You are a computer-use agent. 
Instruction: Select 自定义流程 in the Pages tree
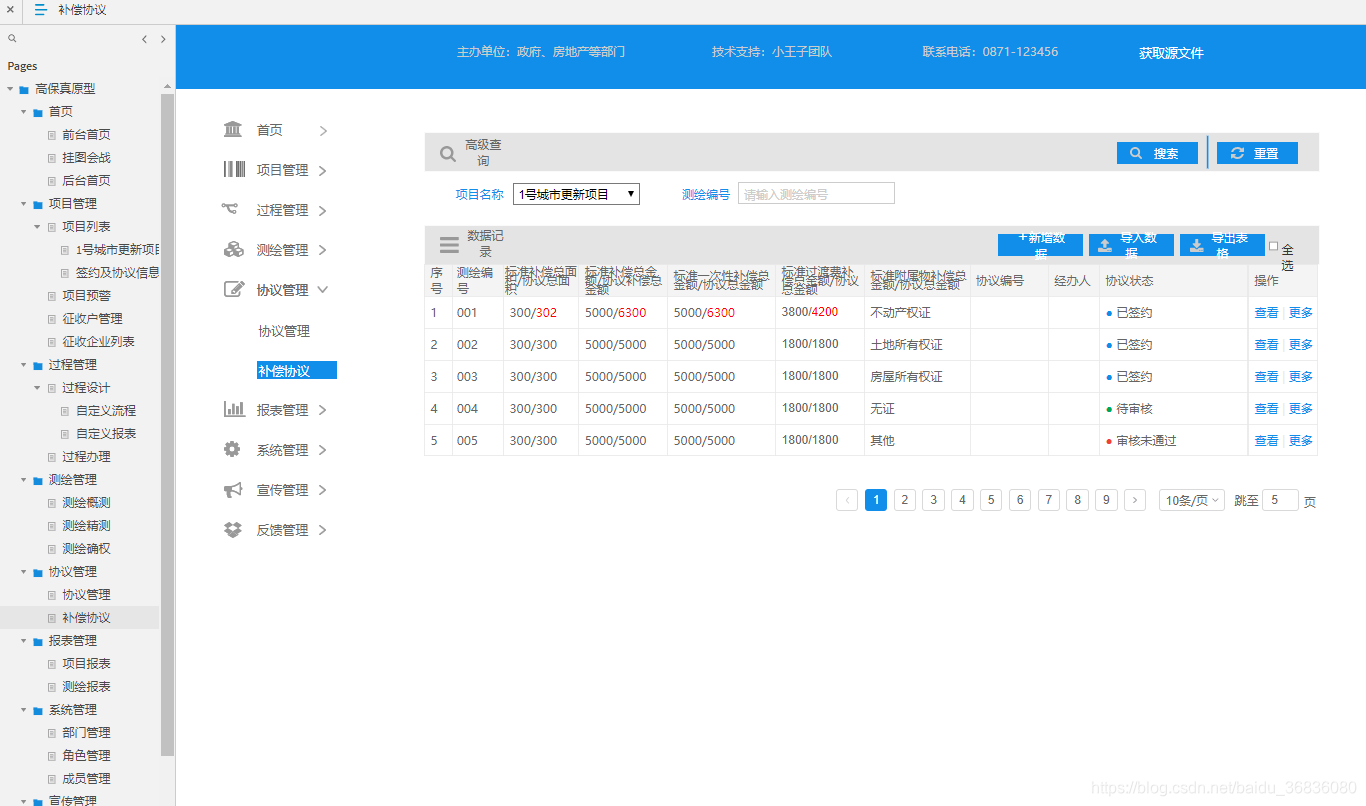pyautogui.click(x=106, y=411)
